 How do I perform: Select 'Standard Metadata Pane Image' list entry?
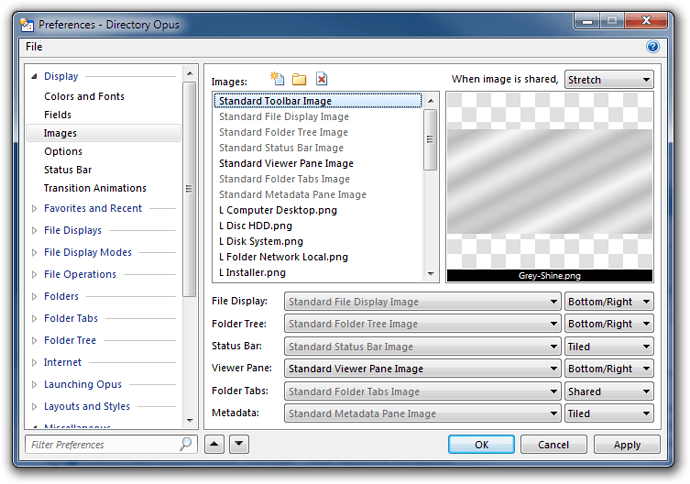click(318, 194)
